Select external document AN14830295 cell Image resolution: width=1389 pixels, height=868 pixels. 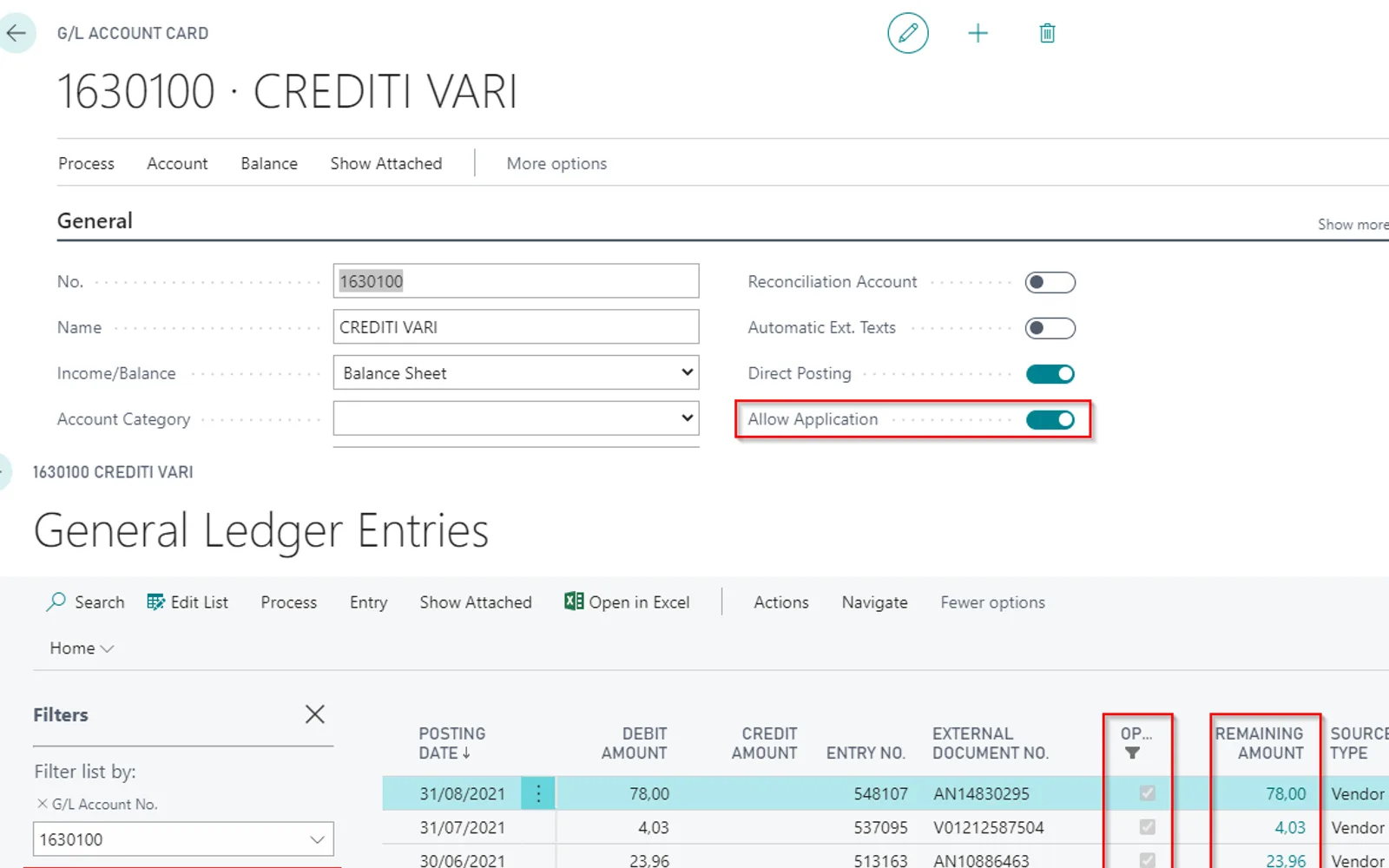coord(981,793)
